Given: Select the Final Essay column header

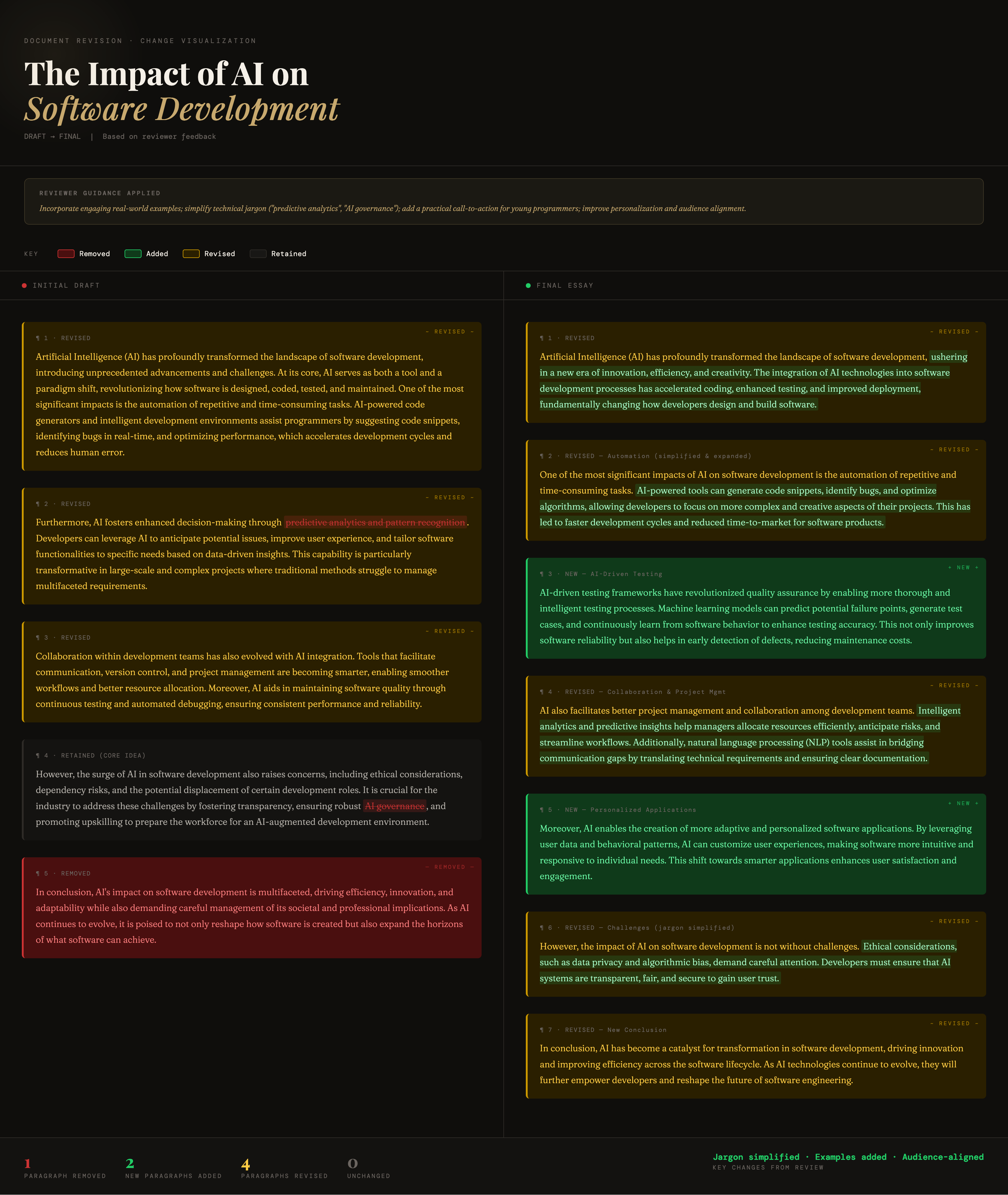Looking at the screenshot, I should click(x=565, y=286).
